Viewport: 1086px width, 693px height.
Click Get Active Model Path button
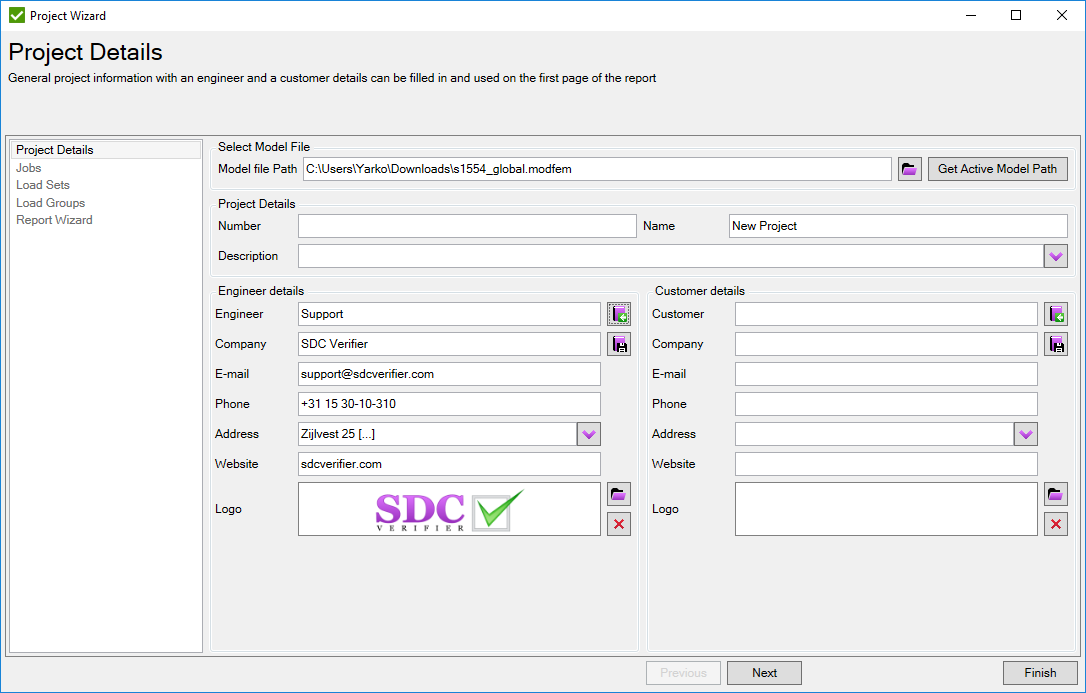click(x=997, y=169)
